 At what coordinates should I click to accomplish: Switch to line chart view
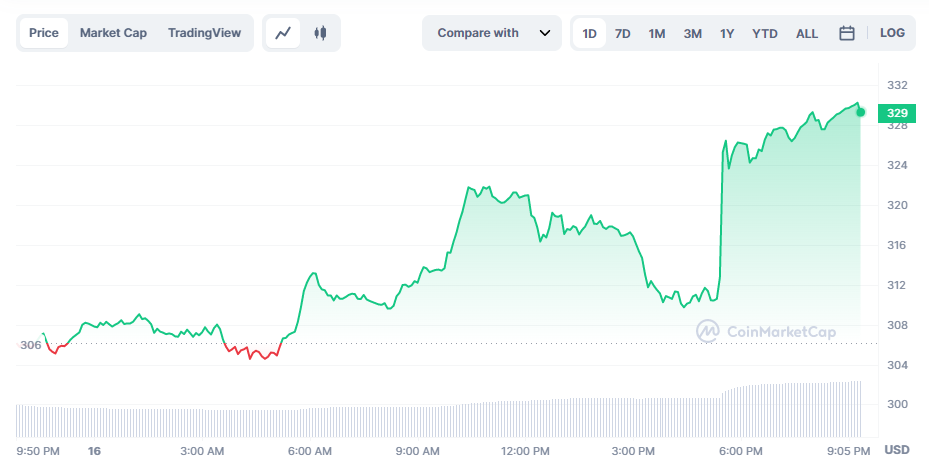[284, 33]
